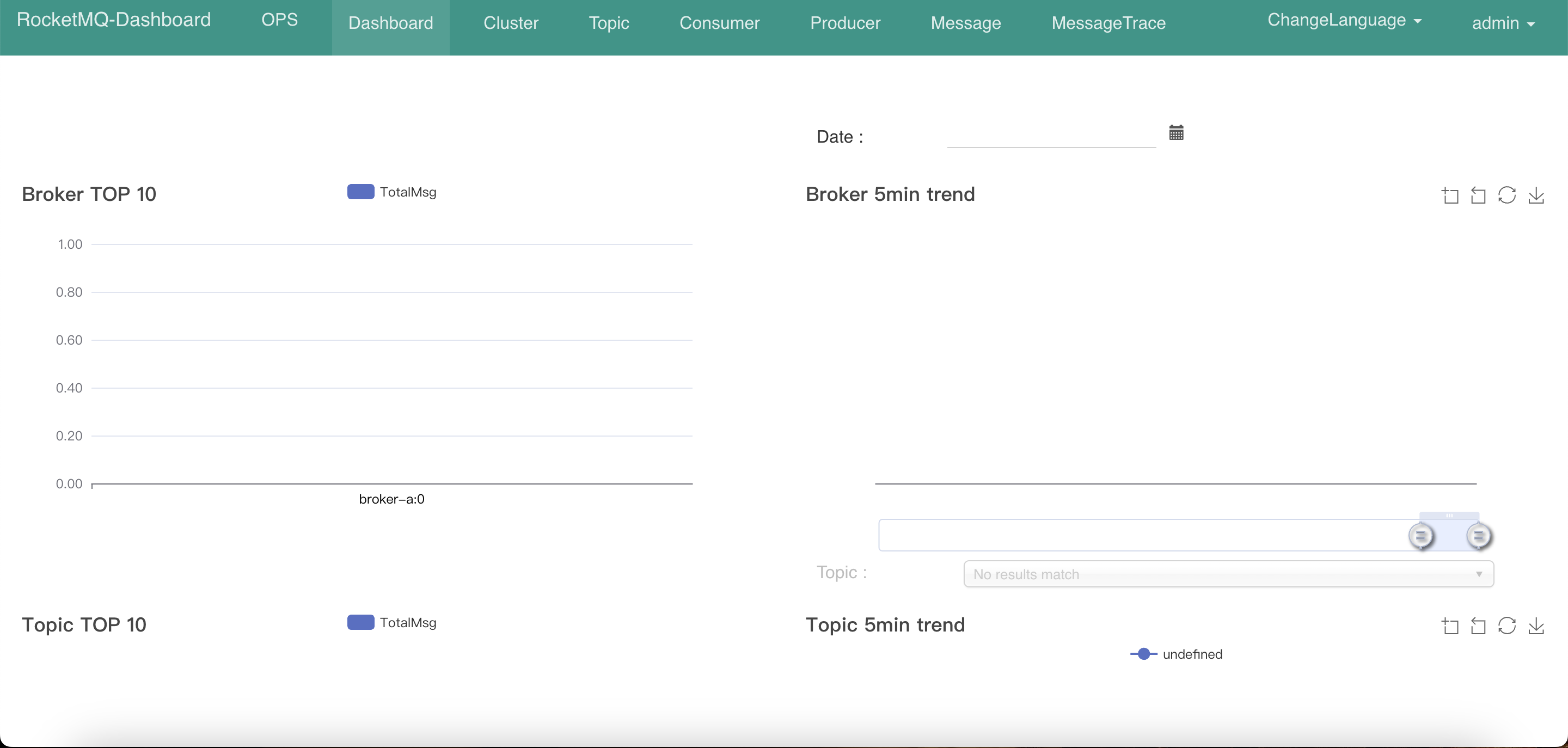
Task: Download Broker 5min trend chart image
Action: point(1536,195)
